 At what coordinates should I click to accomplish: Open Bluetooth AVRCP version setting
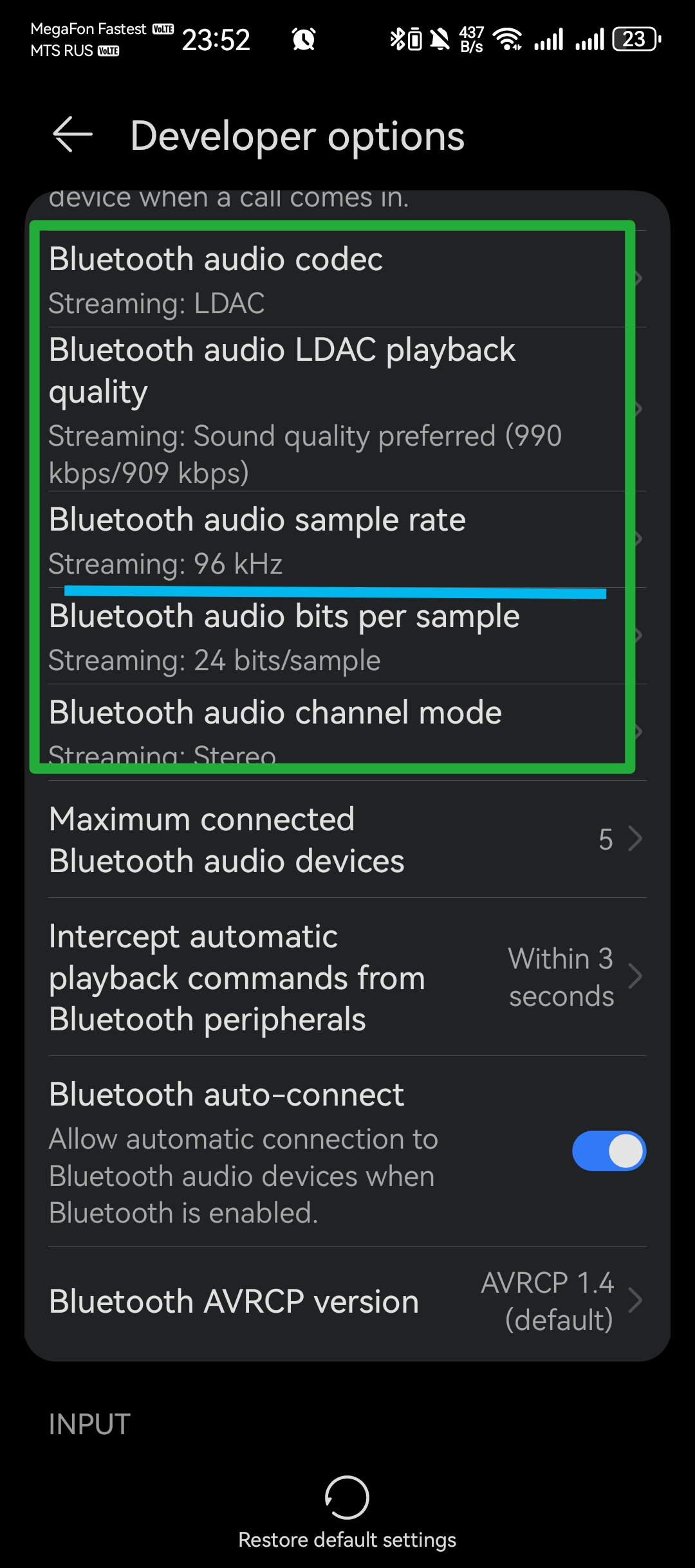click(234, 1301)
